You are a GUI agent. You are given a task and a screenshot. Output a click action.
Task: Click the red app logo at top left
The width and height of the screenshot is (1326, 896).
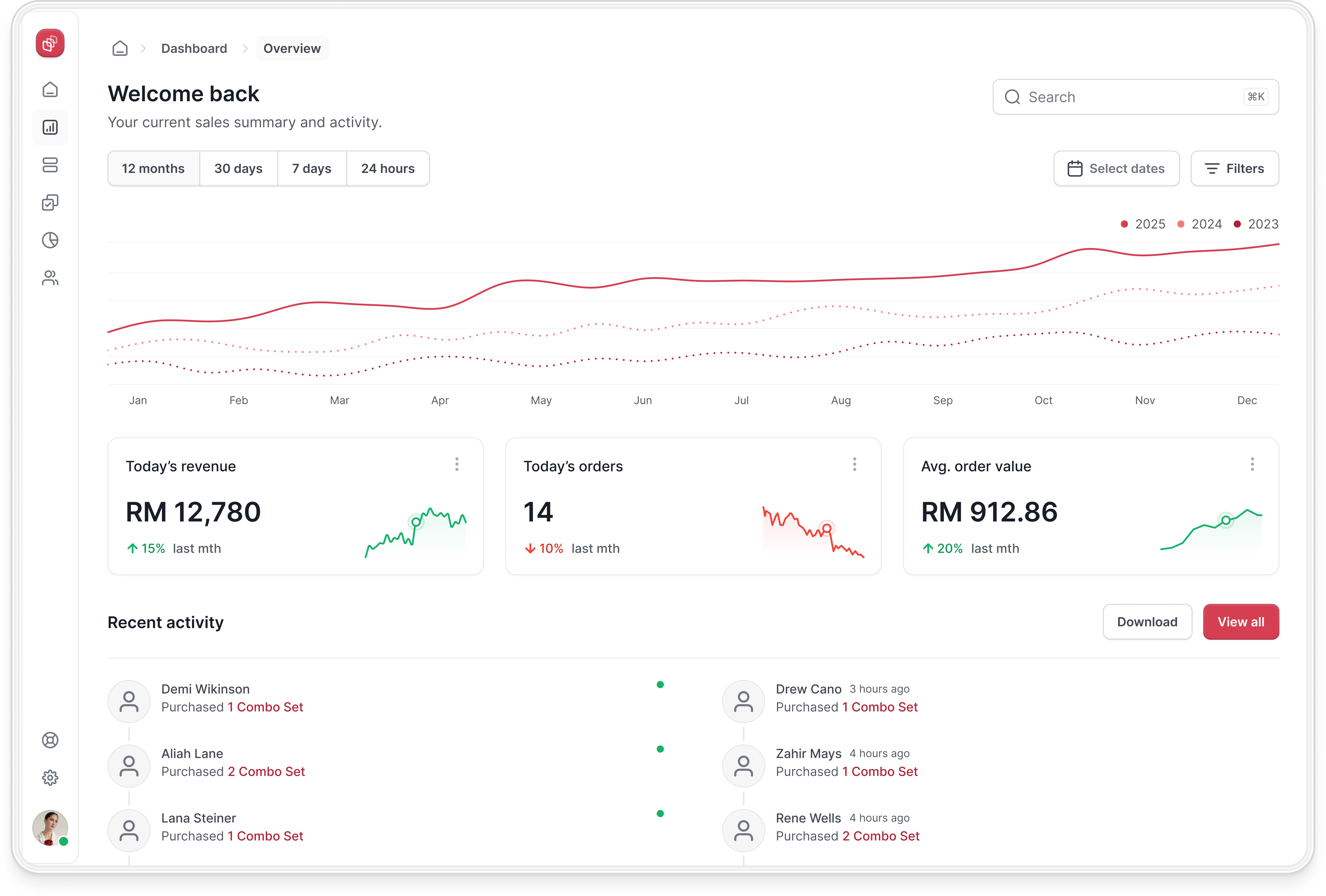pos(50,43)
